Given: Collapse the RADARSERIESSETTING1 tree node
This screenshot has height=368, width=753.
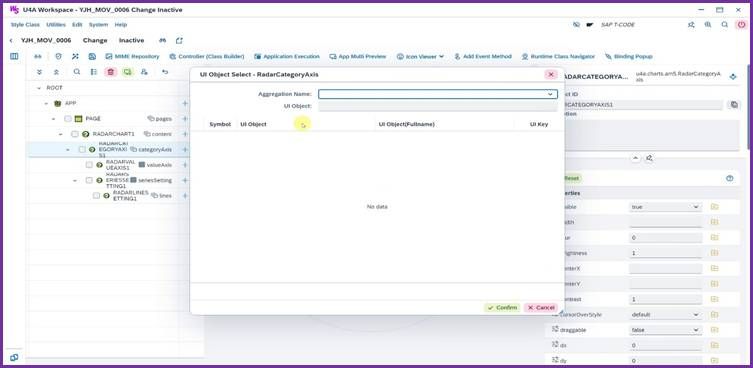Looking at the screenshot, I should (x=74, y=180).
